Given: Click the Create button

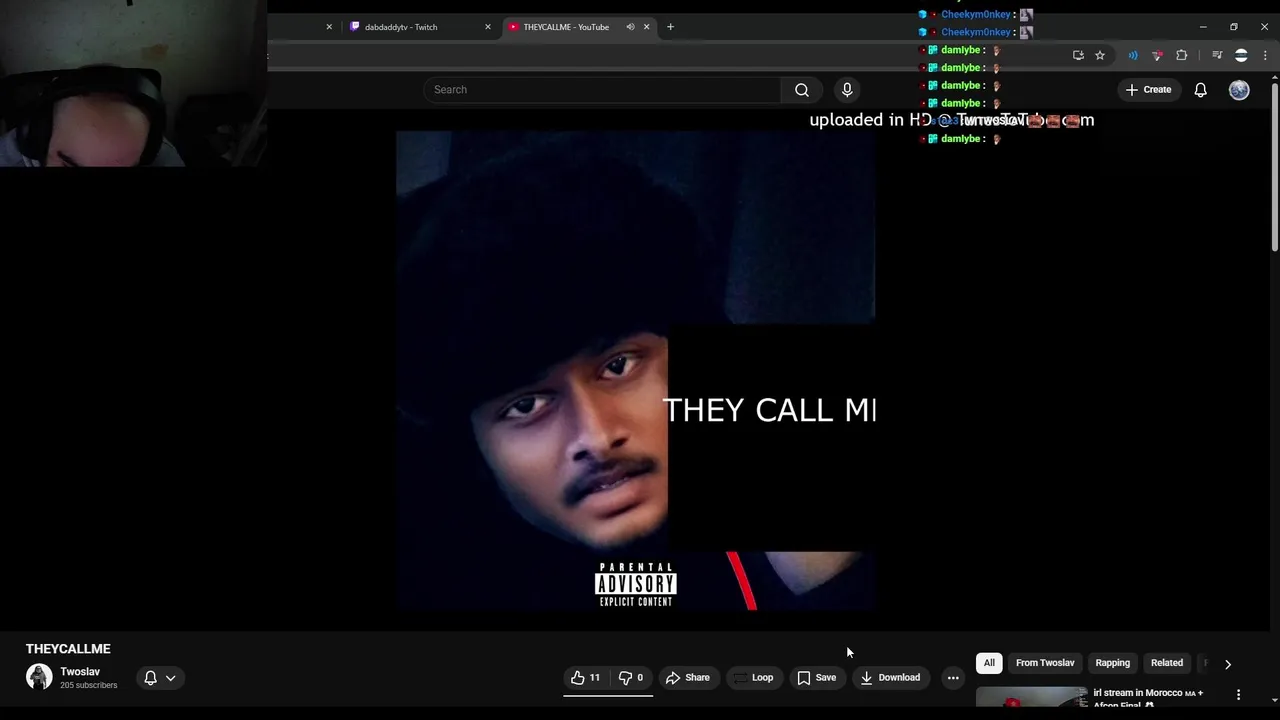Looking at the screenshot, I should (1148, 90).
